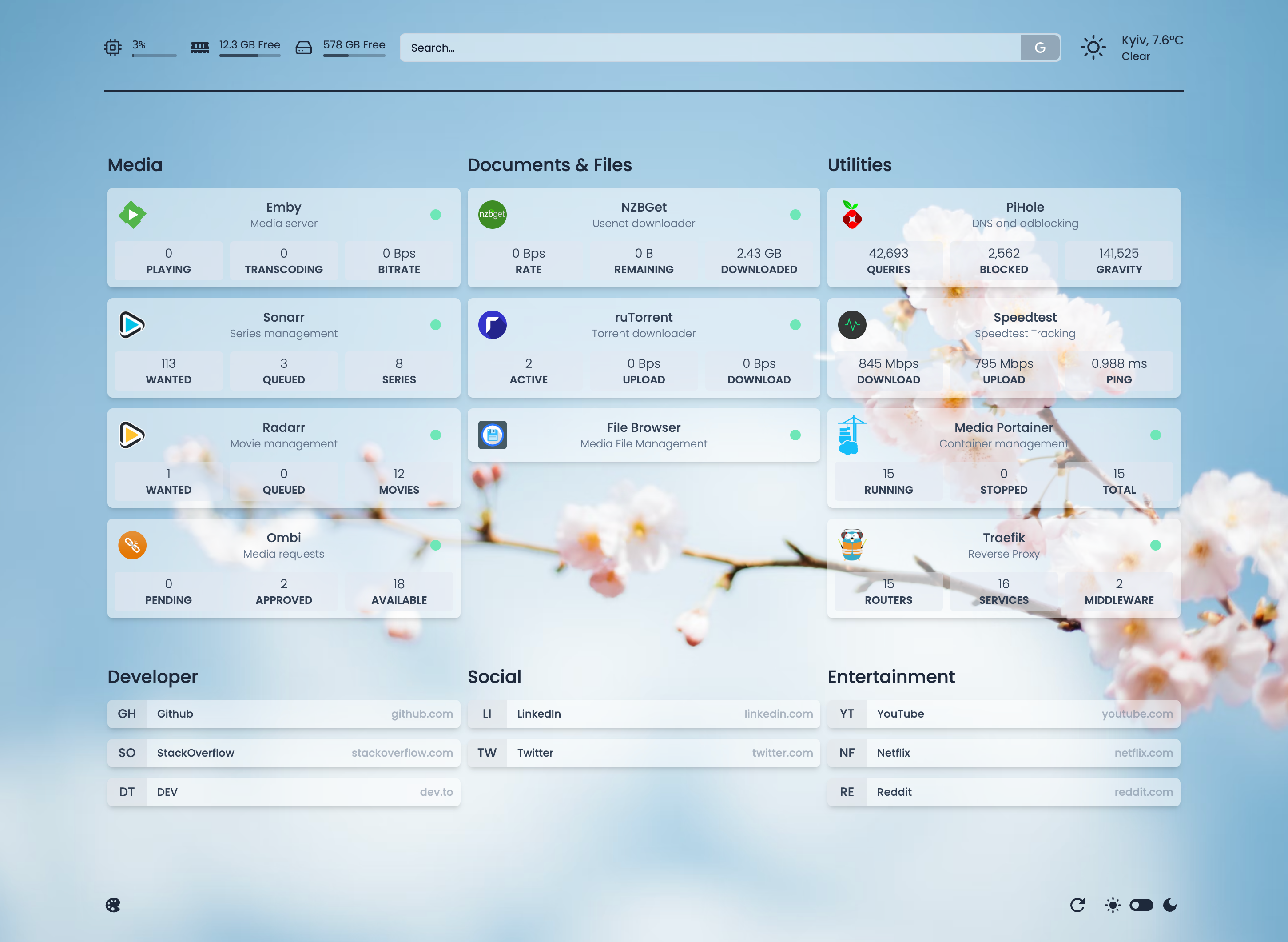Click the Google search provider button
Screen dimensions: 1288x942
(1040, 48)
